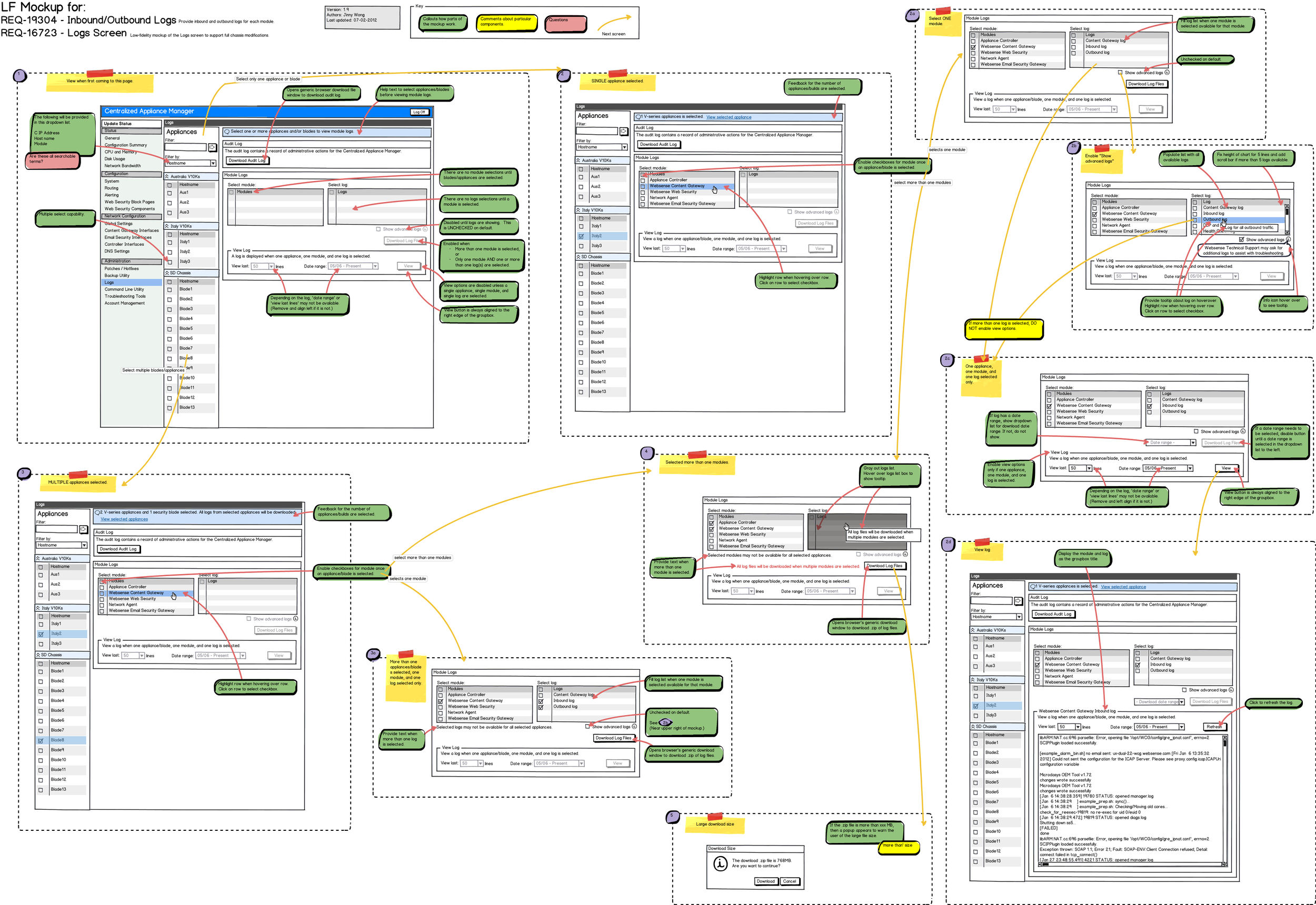1316x905 pixels.
Task: Click filter go arrow icon in panel 2d
Action: click(x=1018, y=600)
